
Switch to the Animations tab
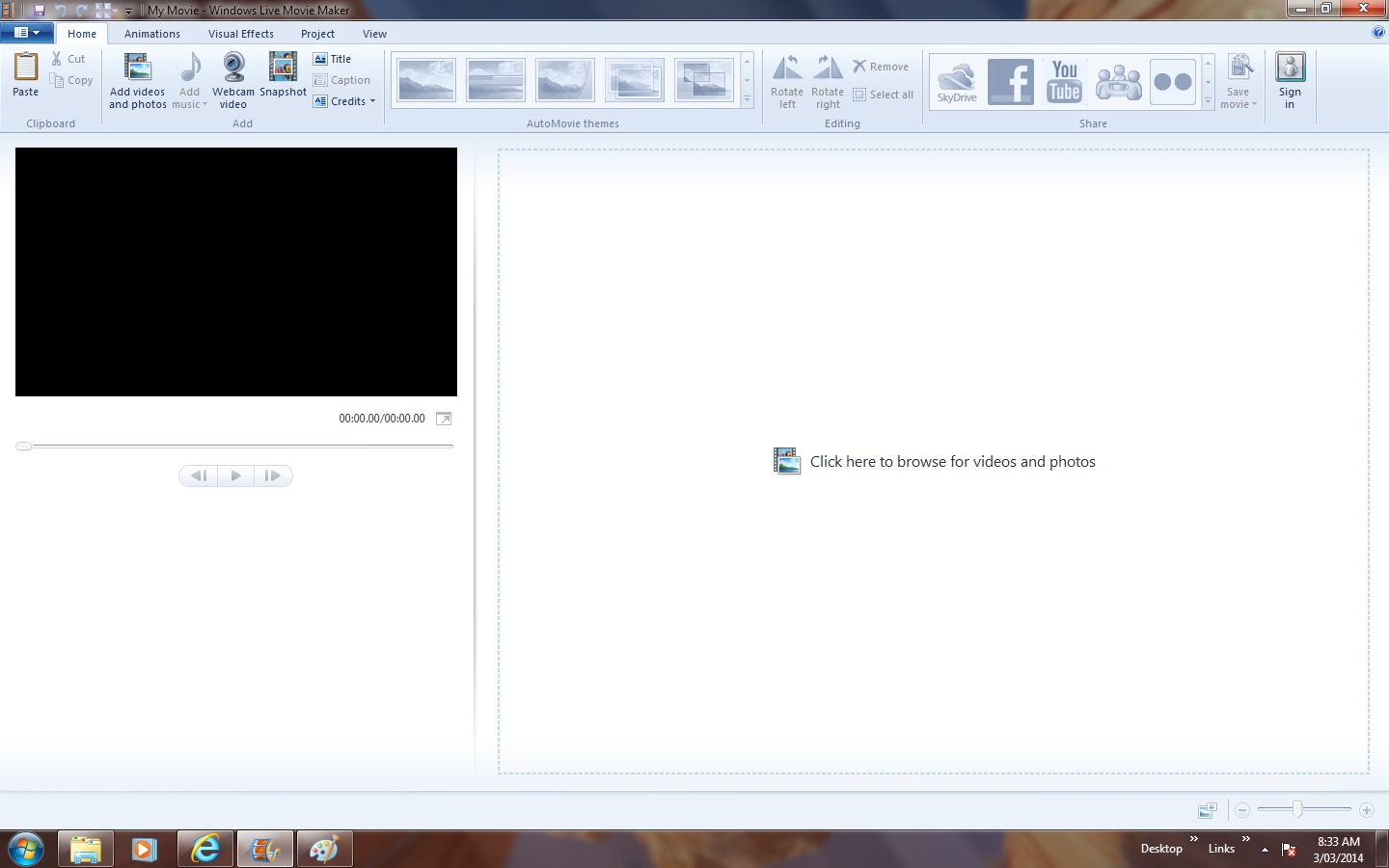click(152, 34)
